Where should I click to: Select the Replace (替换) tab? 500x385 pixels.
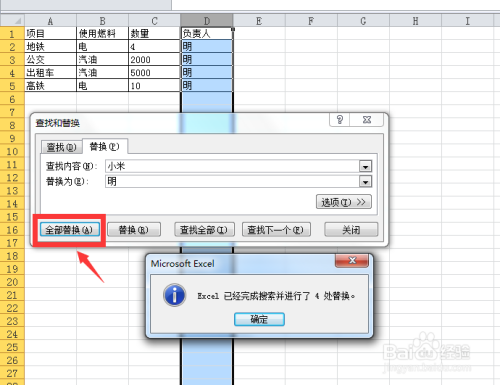105,146
